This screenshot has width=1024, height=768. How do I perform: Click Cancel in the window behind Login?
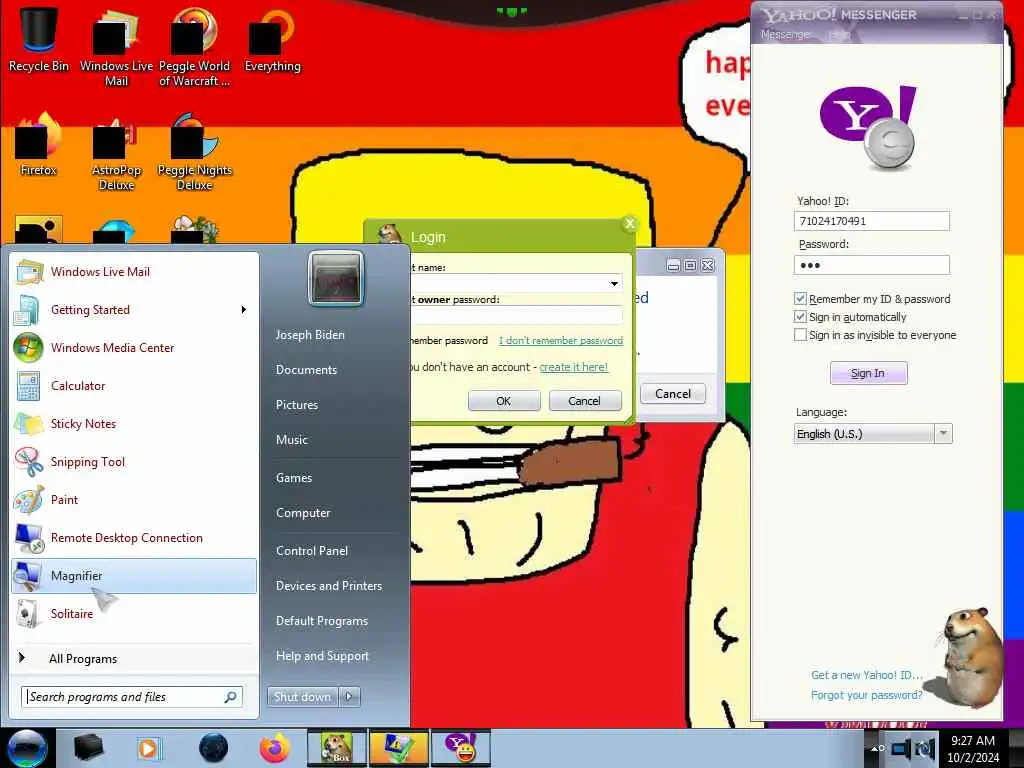[x=673, y=393]
